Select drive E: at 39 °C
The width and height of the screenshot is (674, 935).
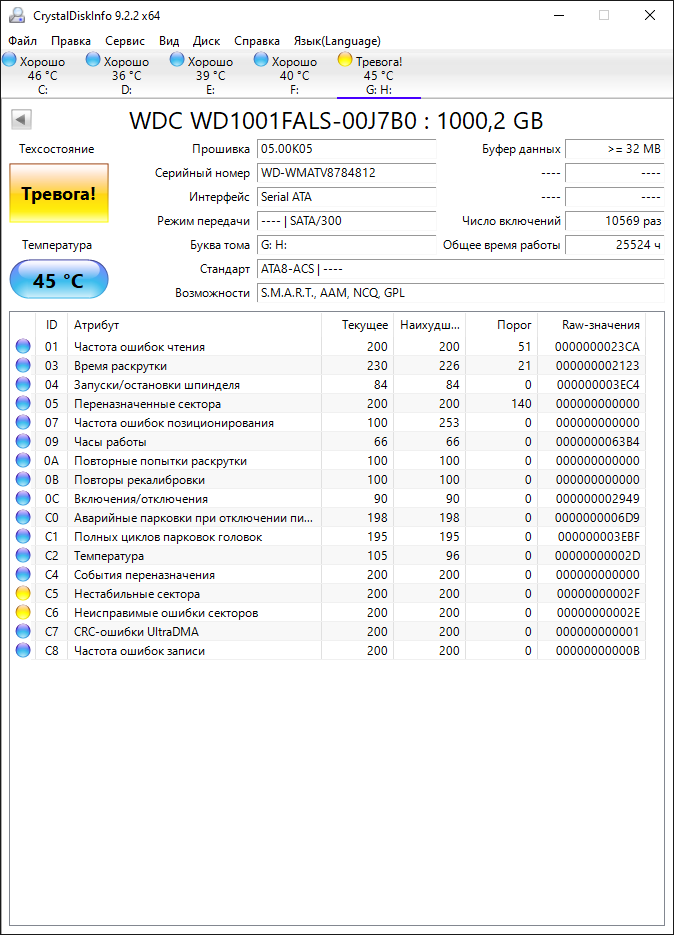tap(211, 75)
